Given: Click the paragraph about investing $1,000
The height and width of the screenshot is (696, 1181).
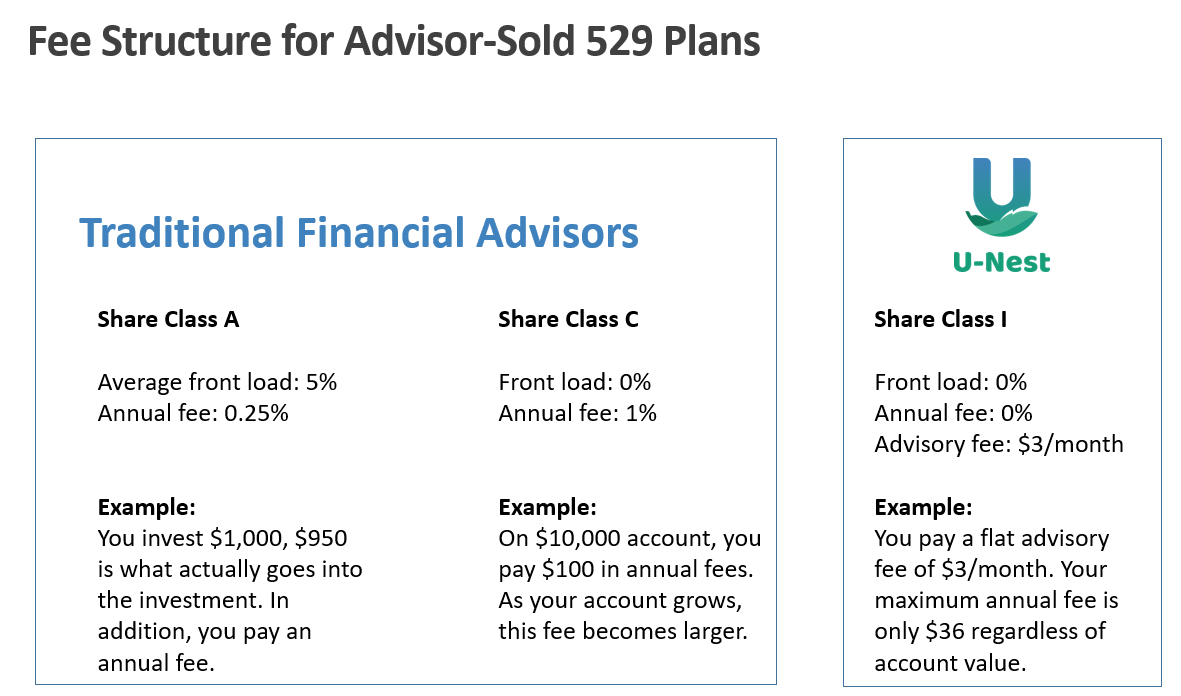Looking at the screenshot, I should [x=229, y=601].
